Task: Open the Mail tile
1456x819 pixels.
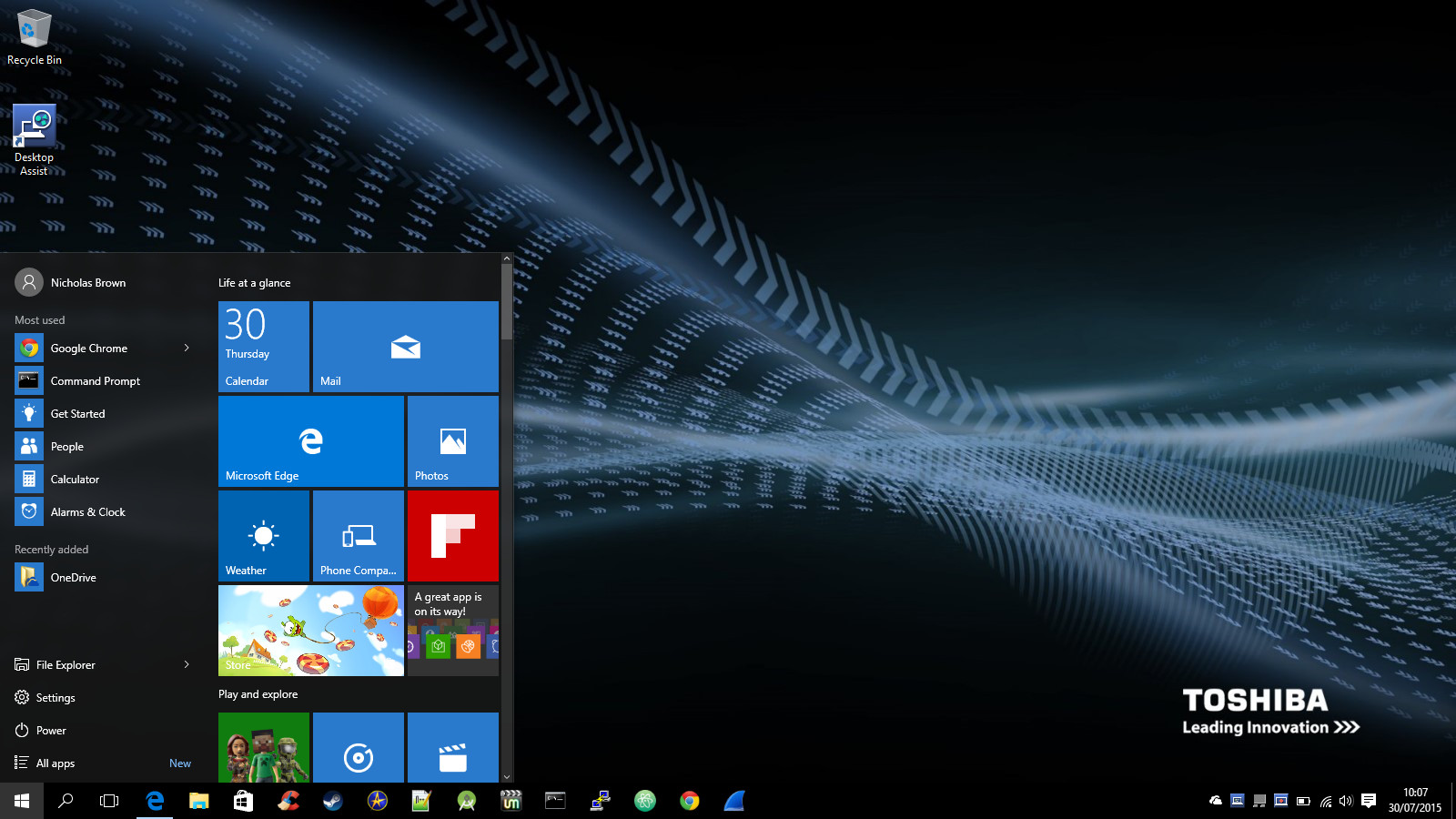Action: coord(405,347)
